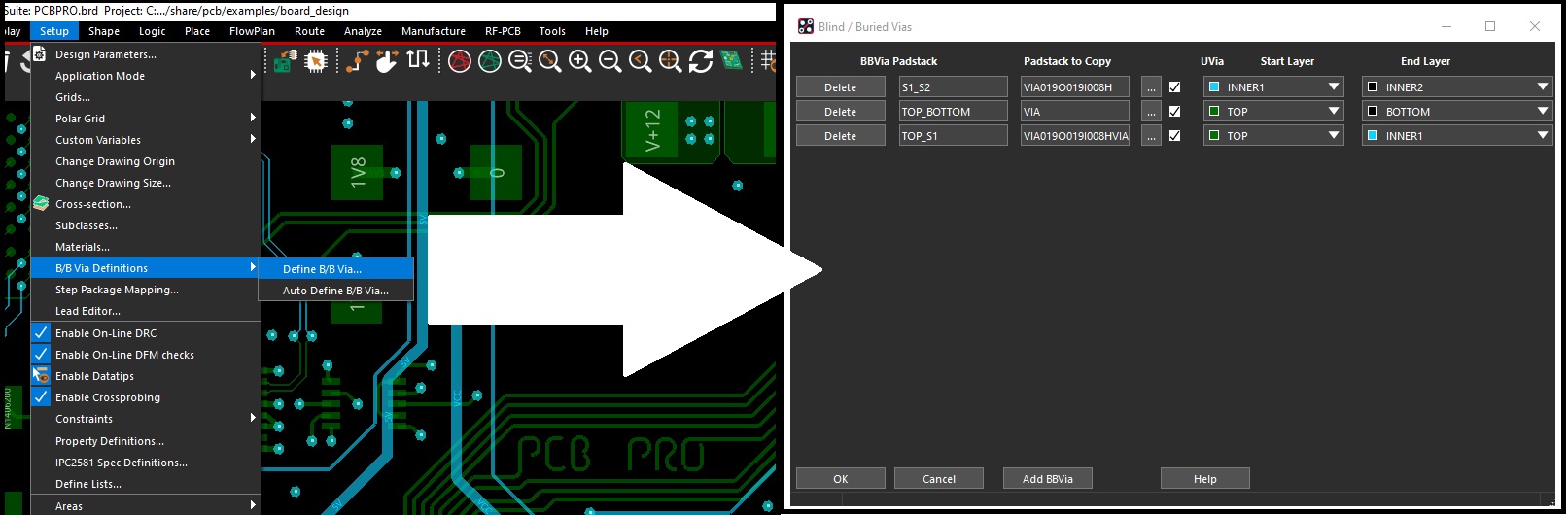This screenshot has width=1568, height=515.
Task: Expand the BOTTOM End Layer dropdown
Action: click(x=1542, y=112)
